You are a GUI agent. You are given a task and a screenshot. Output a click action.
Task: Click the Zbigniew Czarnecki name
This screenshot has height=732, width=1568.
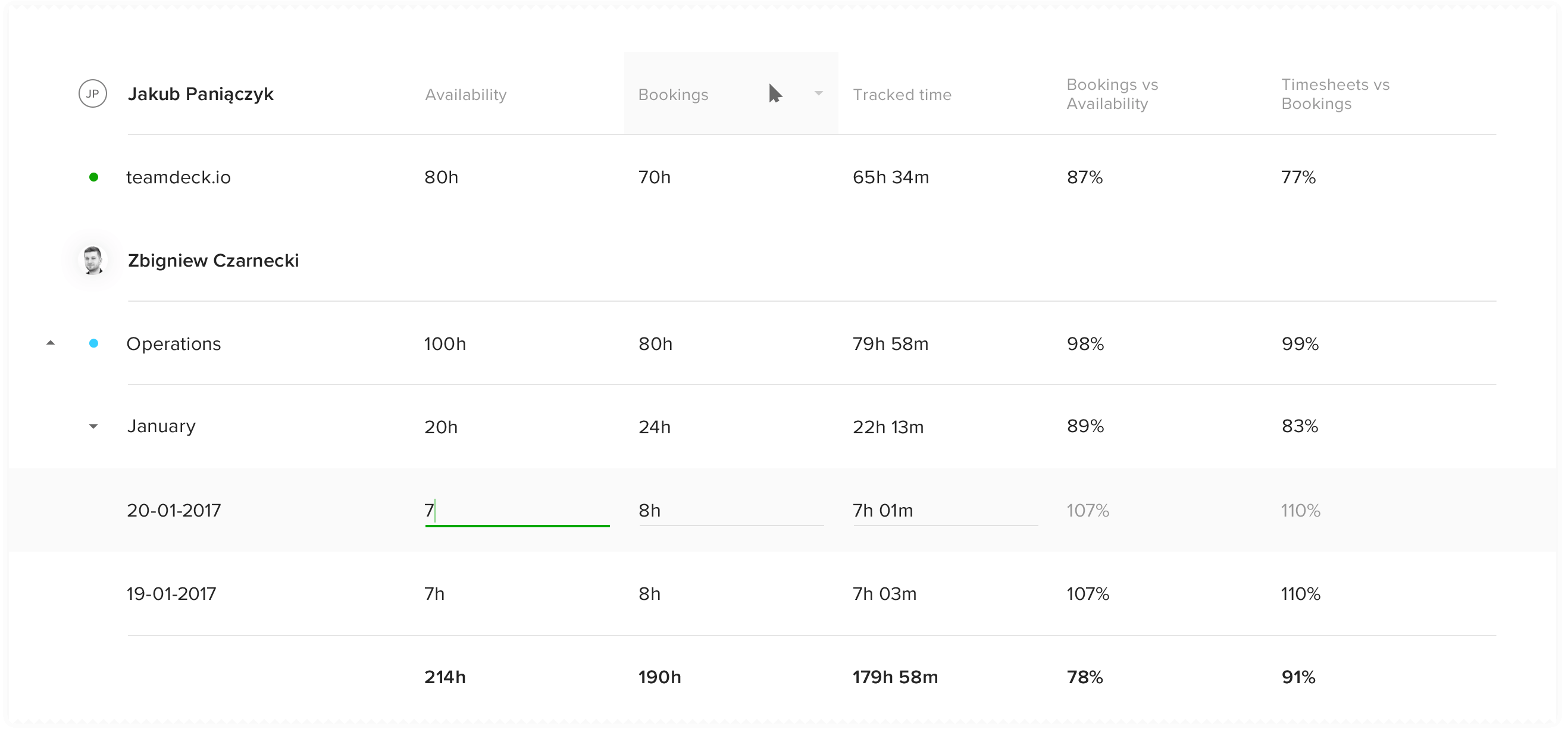[213, 261]
